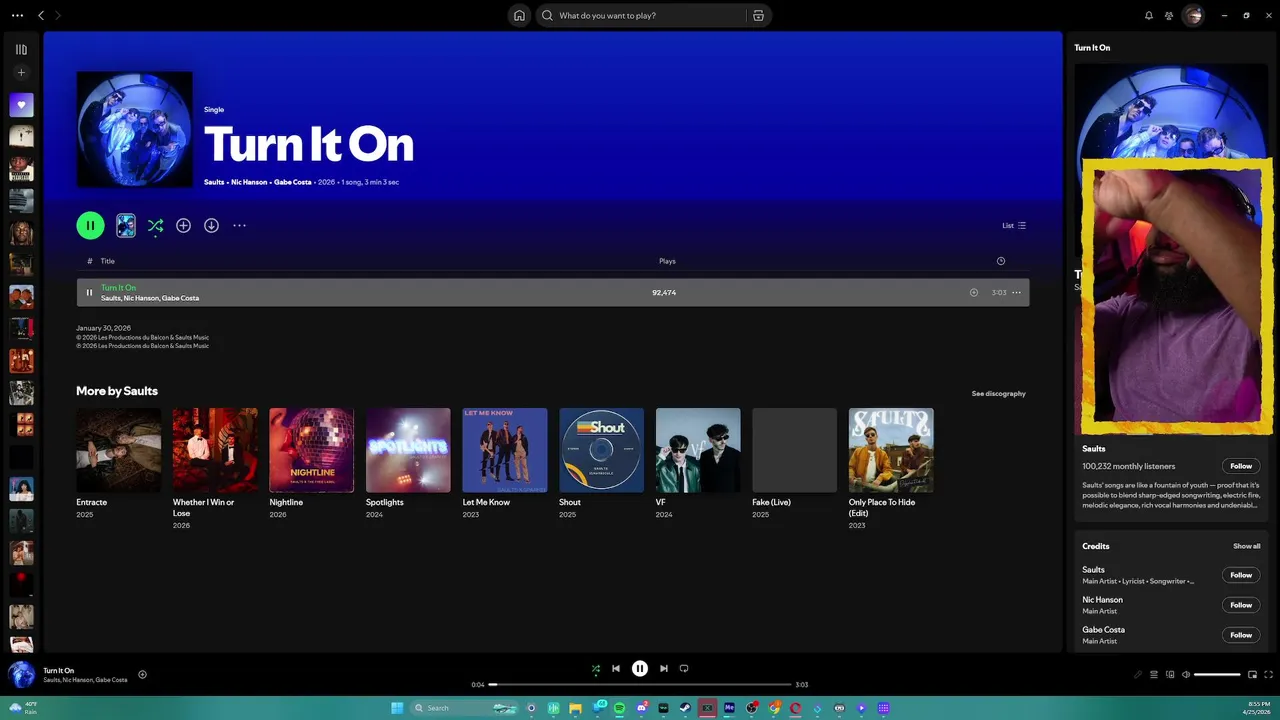Open Spotify from the taskbar
The height and width of the screenshot is (720, 1280).
[619, 708]
